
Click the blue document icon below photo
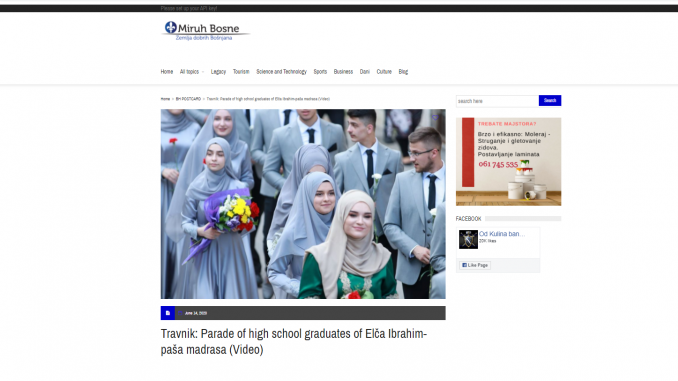(168, 313)
